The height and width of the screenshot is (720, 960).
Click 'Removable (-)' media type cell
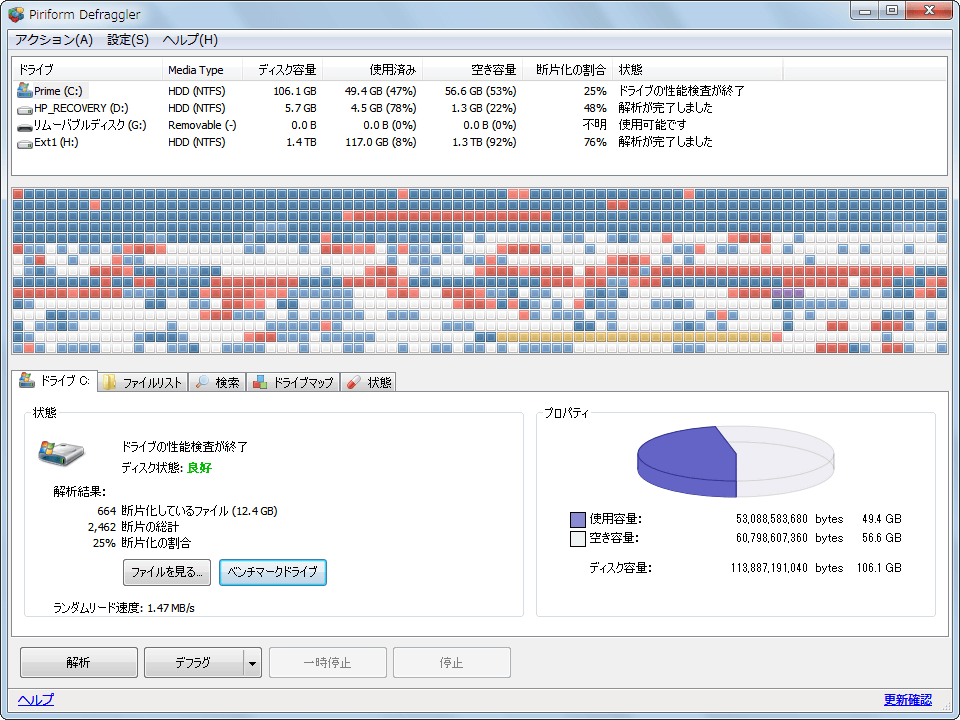202,126
